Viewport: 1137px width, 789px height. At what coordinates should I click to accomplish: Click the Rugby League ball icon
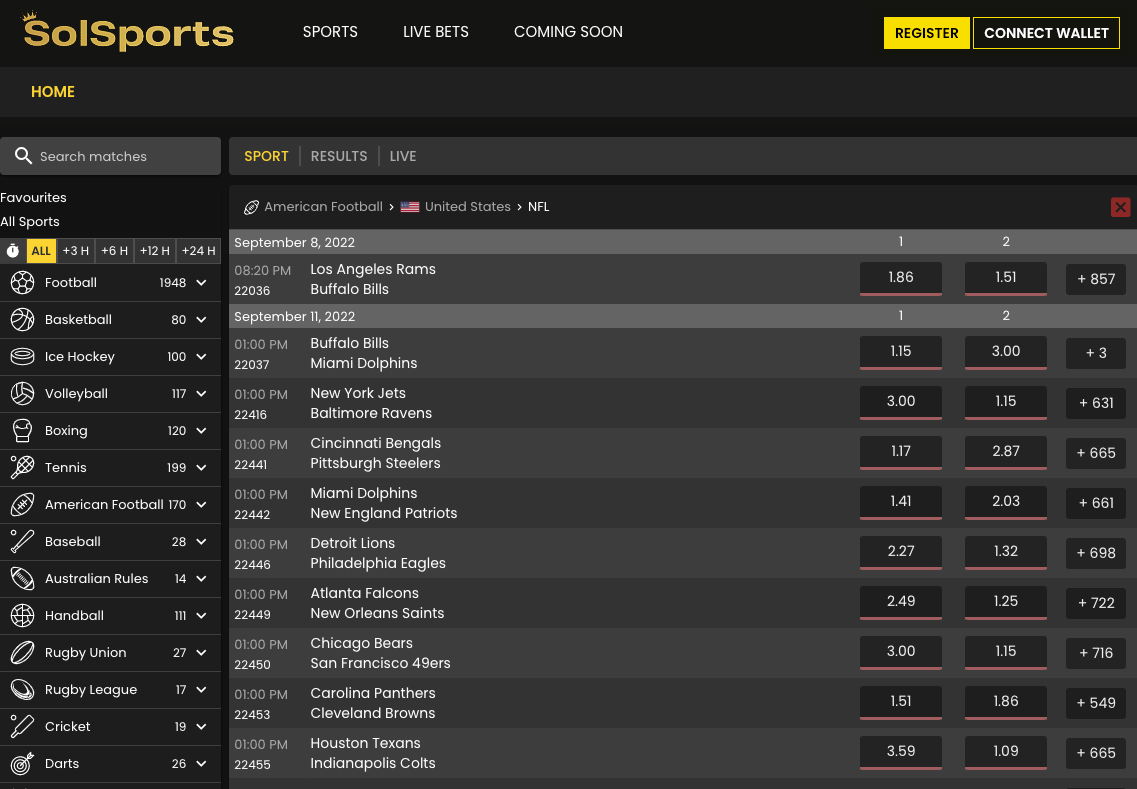tap(22, 690)
